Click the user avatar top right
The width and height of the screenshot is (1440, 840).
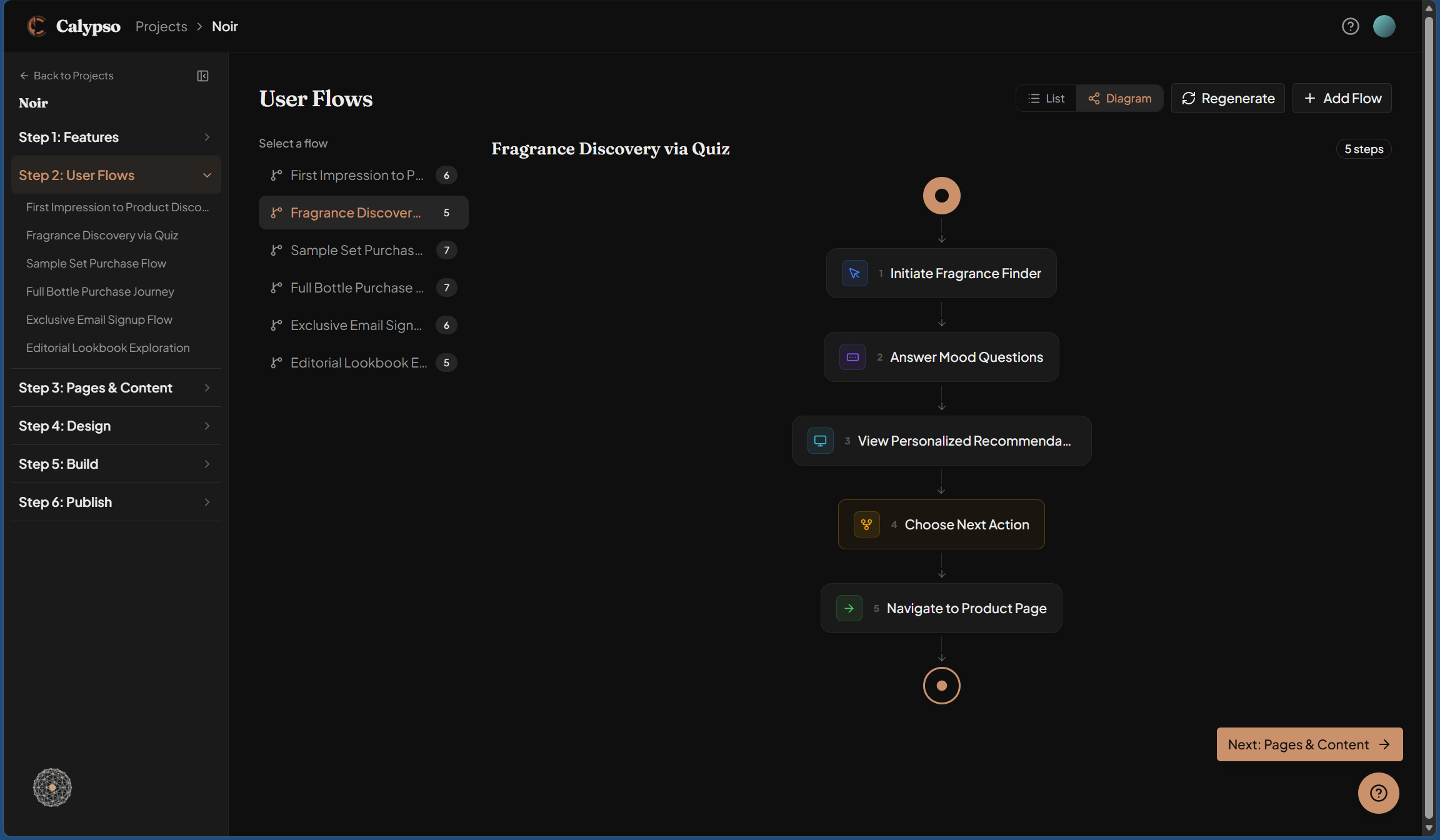point(1384,26)
